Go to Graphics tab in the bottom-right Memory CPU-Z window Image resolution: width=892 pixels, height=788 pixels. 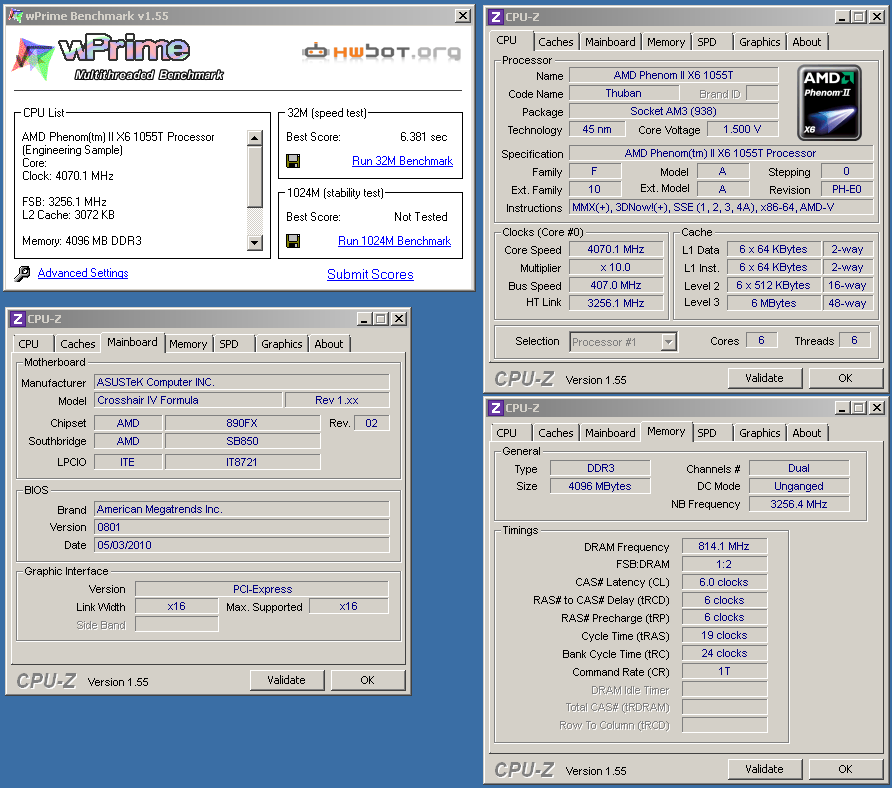(x=759, y=433)
